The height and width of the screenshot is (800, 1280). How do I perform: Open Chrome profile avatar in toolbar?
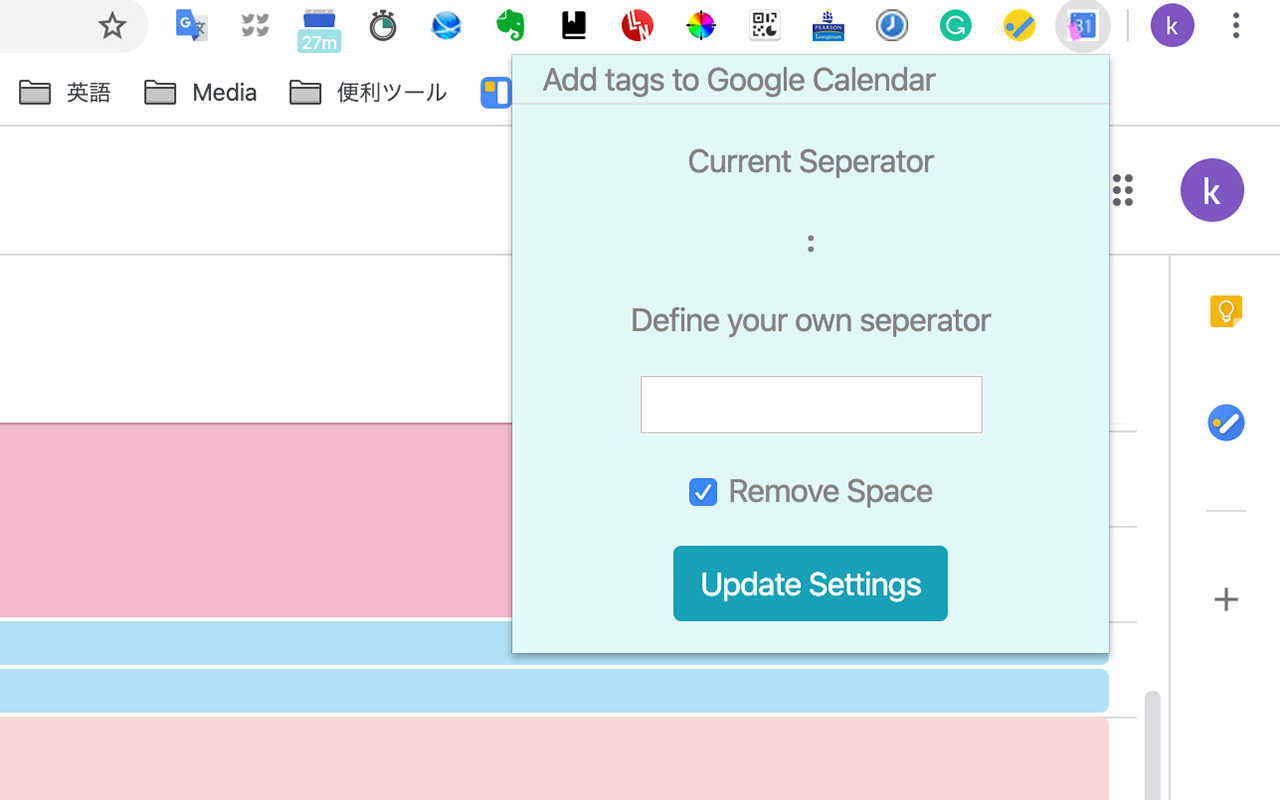1172,26
